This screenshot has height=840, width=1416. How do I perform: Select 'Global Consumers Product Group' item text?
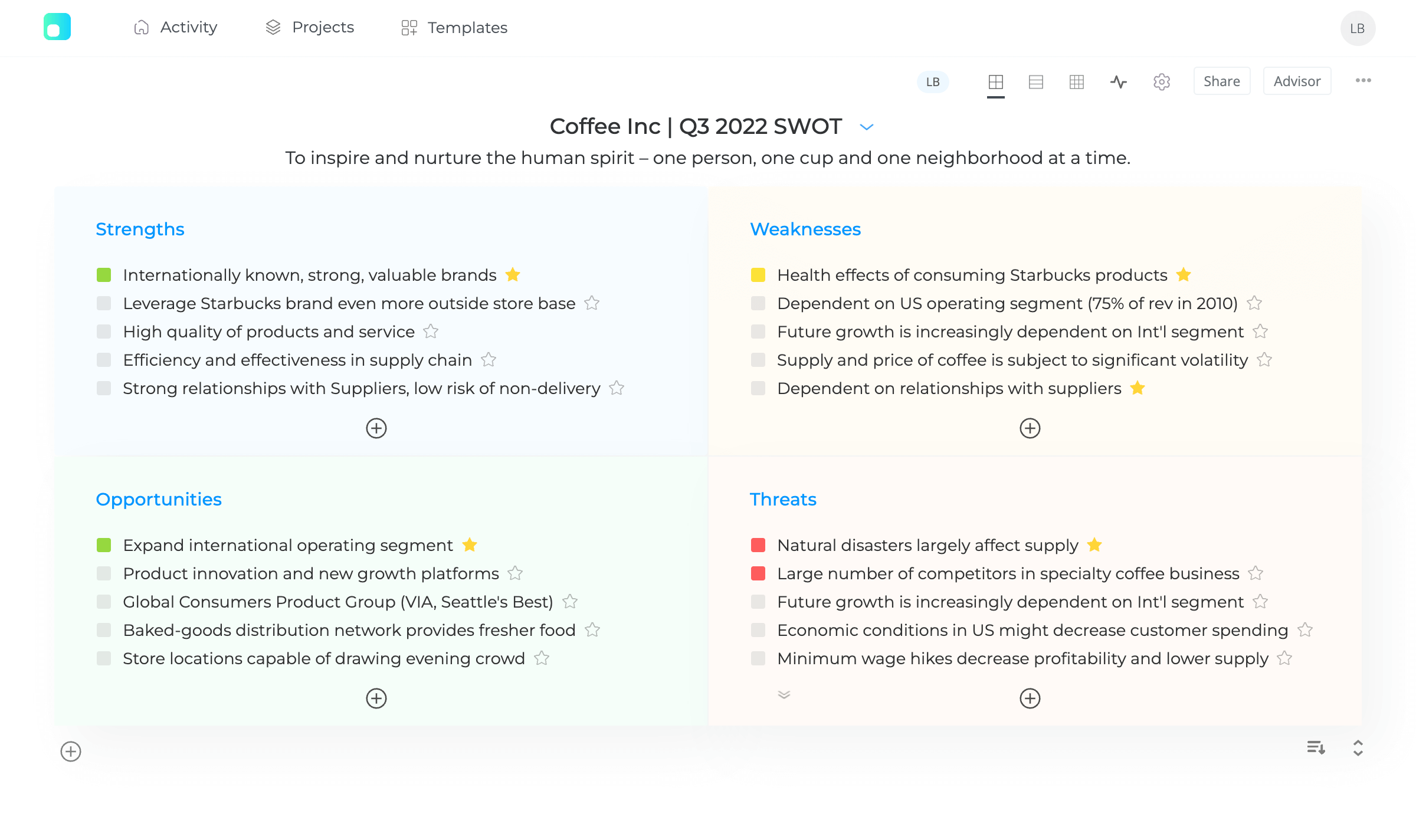tap(338, 602)
